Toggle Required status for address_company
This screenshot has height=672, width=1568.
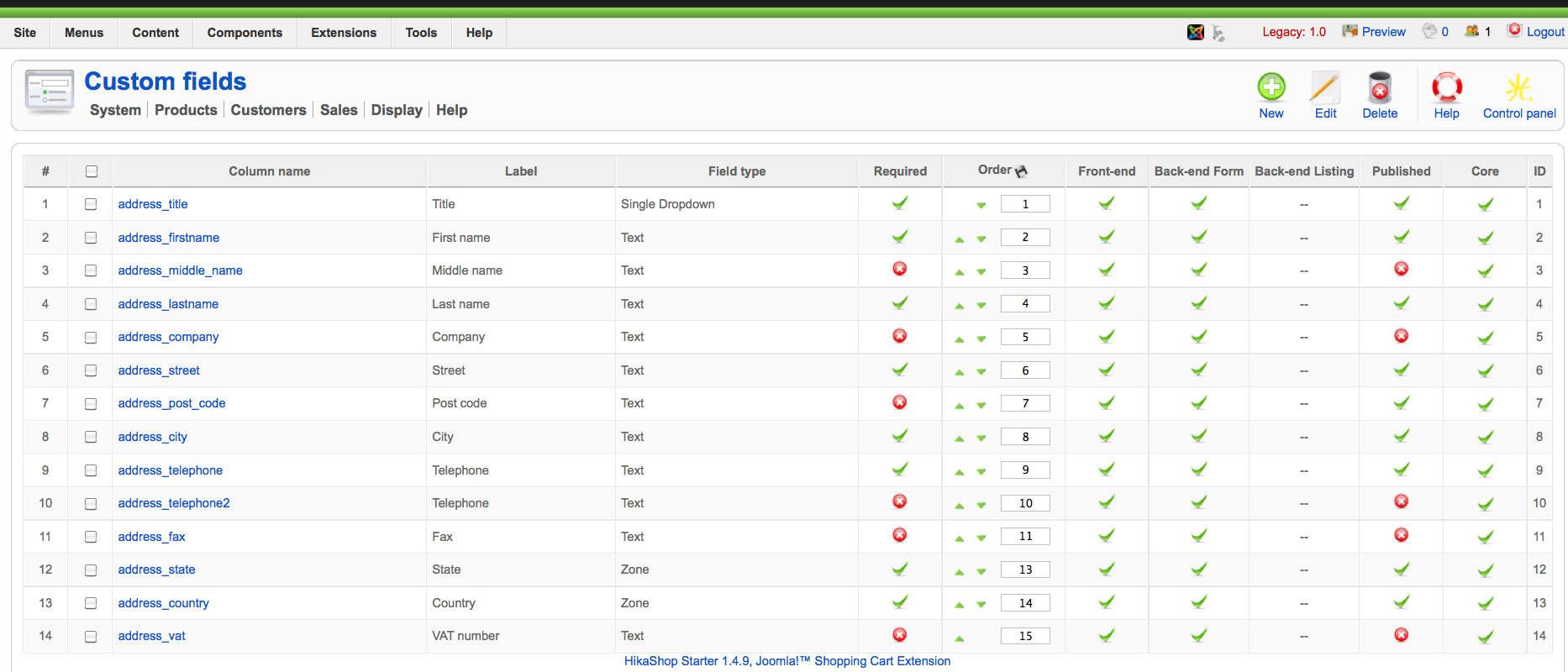(x=899, y=336)
